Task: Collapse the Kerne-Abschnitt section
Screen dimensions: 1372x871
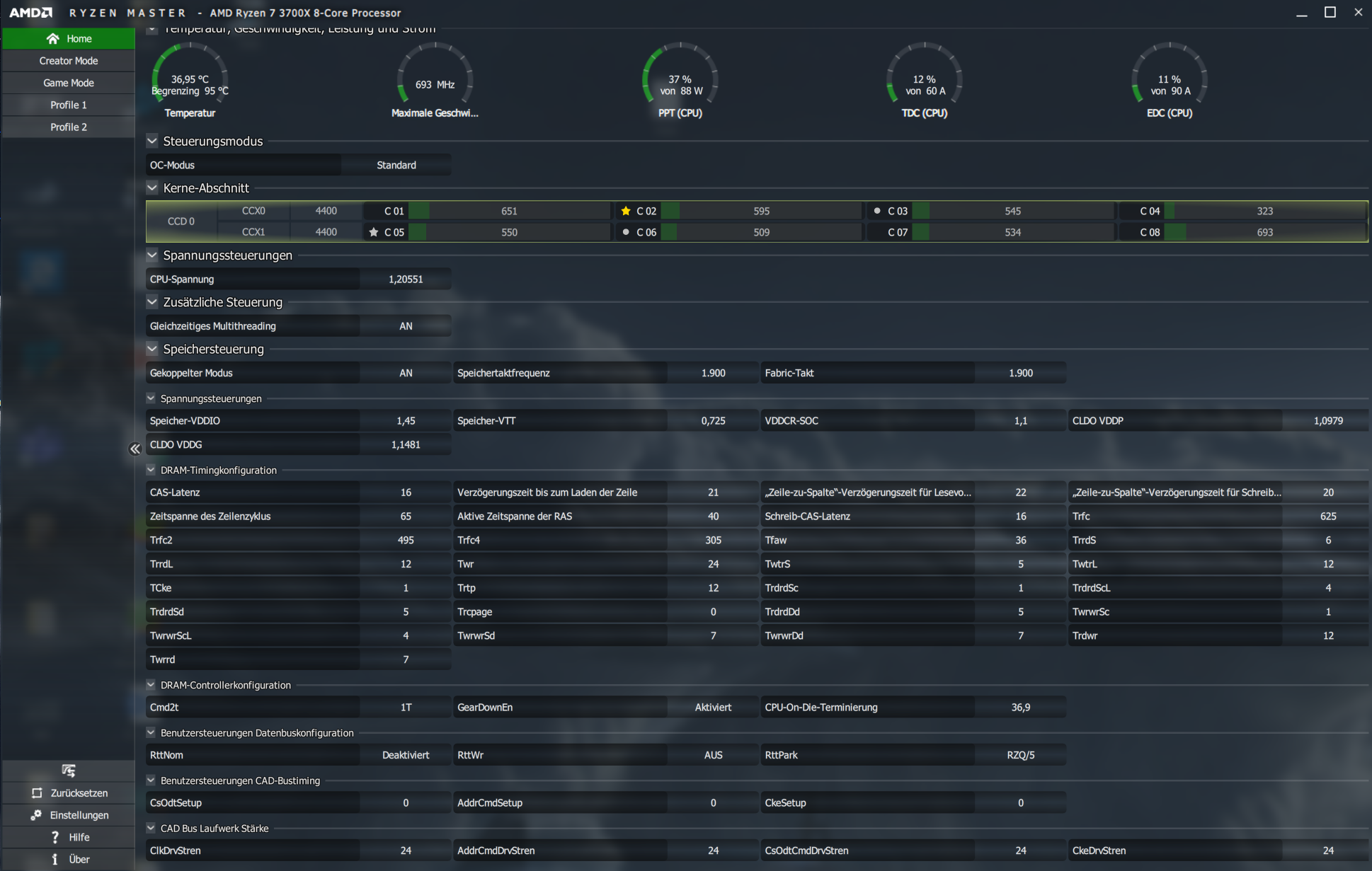Action: (x=152, y=188)
